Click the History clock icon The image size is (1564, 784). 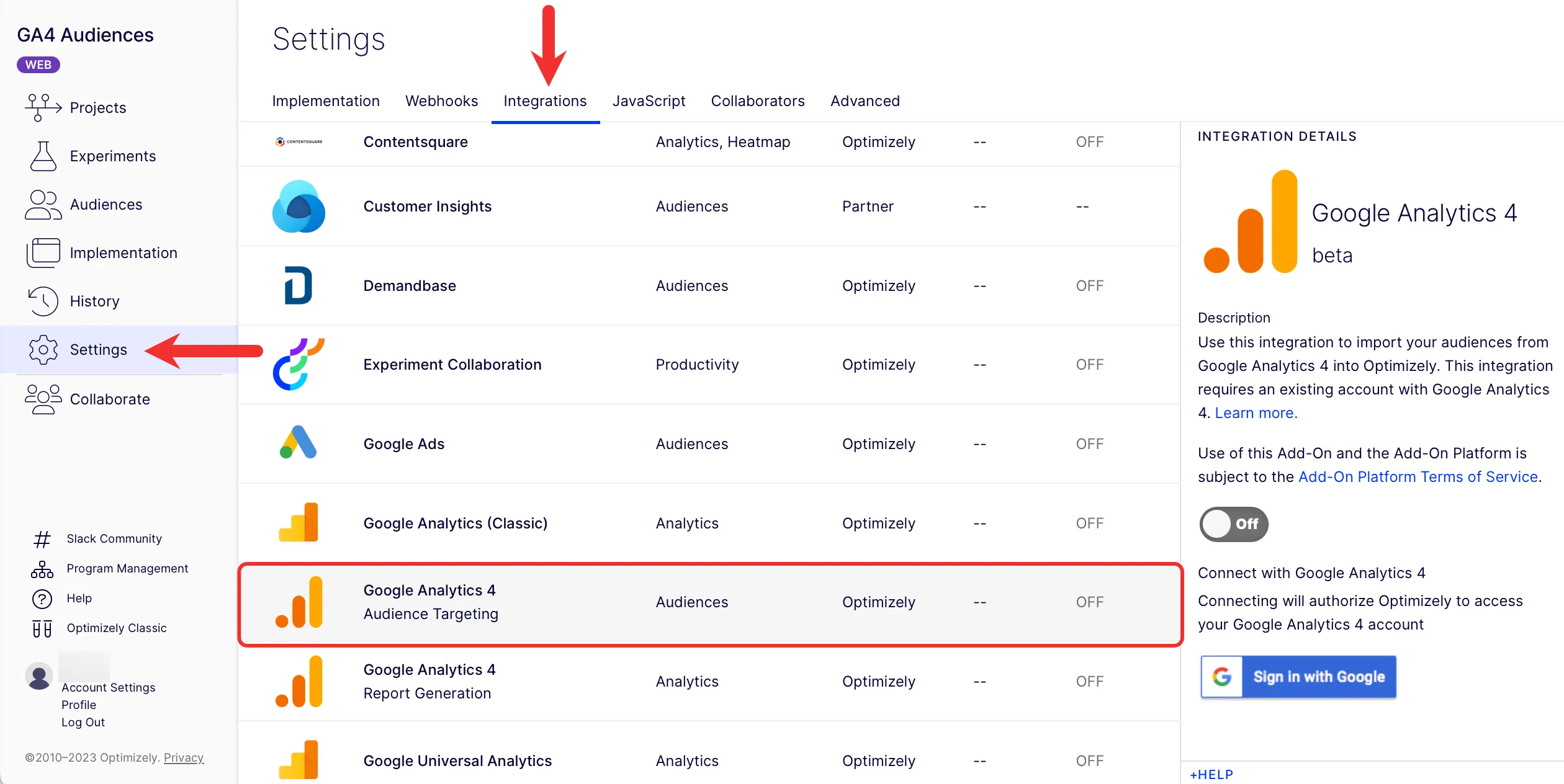43,301
